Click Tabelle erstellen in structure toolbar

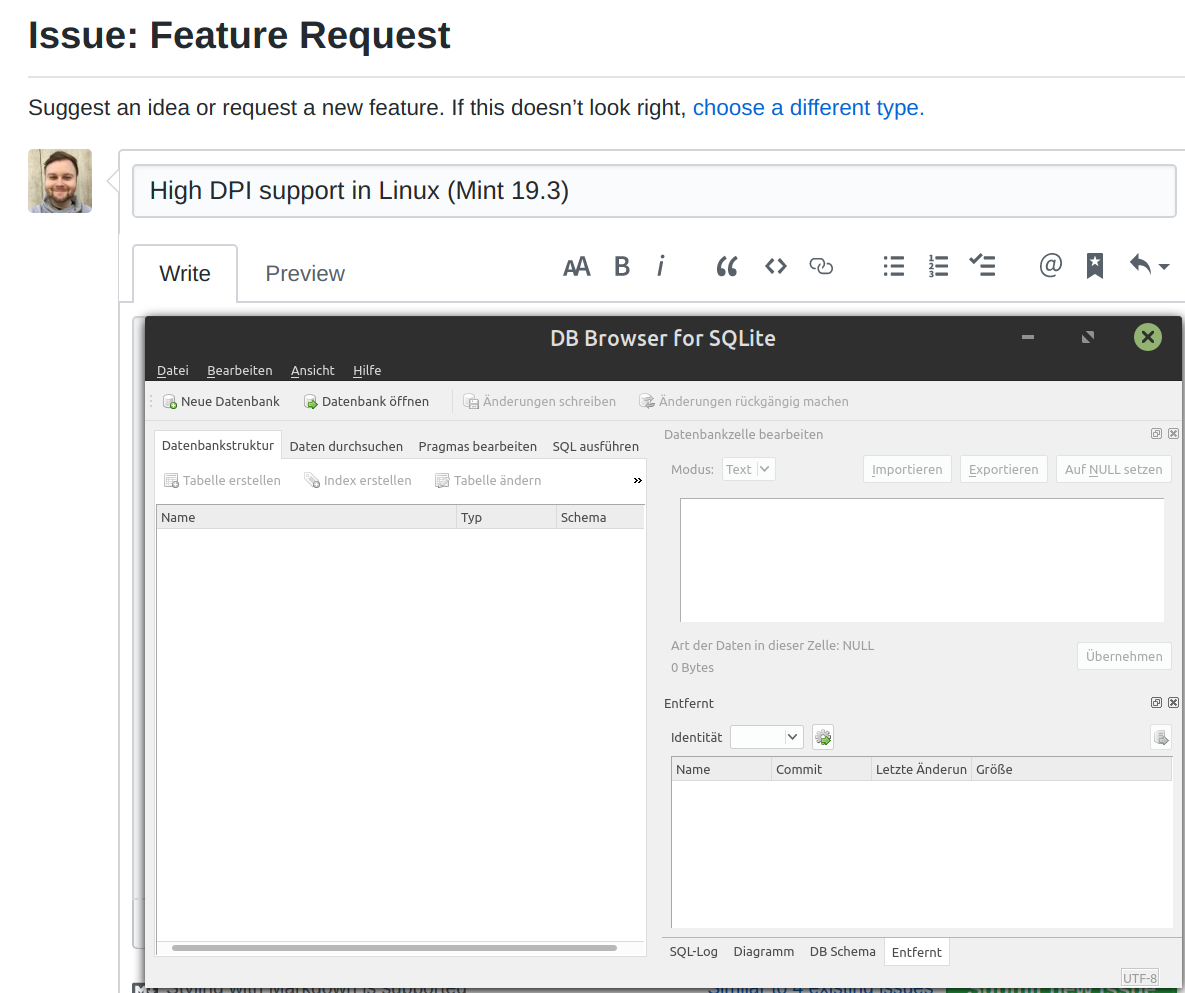[x=222, y=481]
